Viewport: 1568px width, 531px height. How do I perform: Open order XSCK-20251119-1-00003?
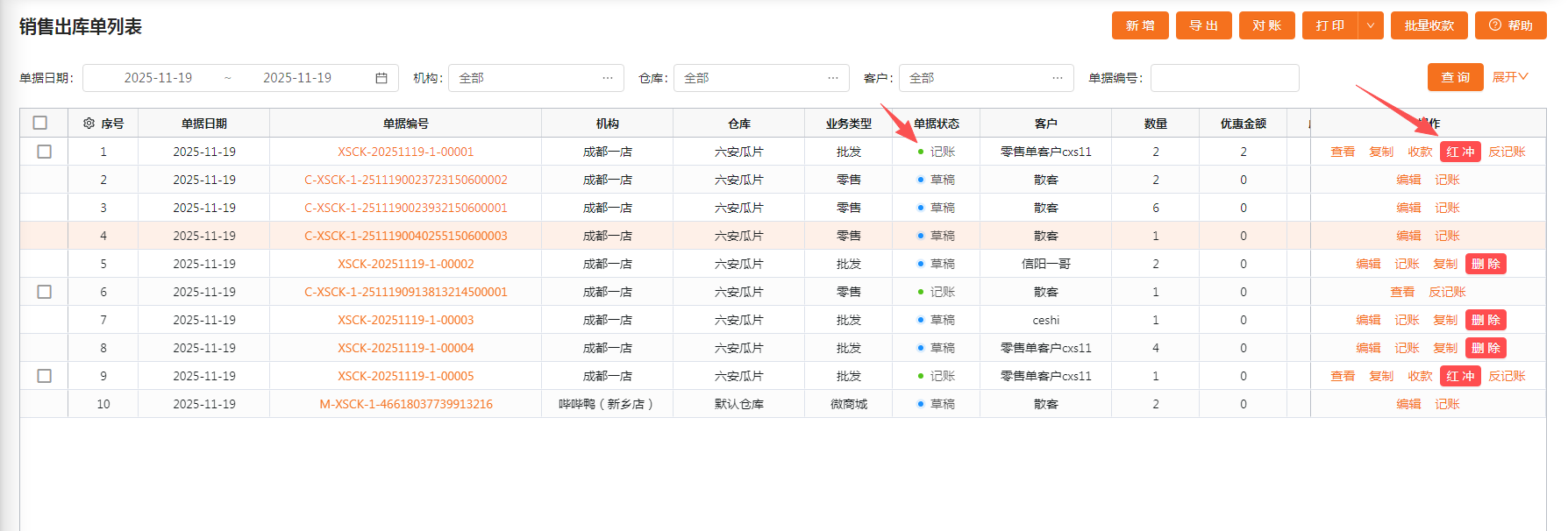pyautogui.click(x=406, y=320)
